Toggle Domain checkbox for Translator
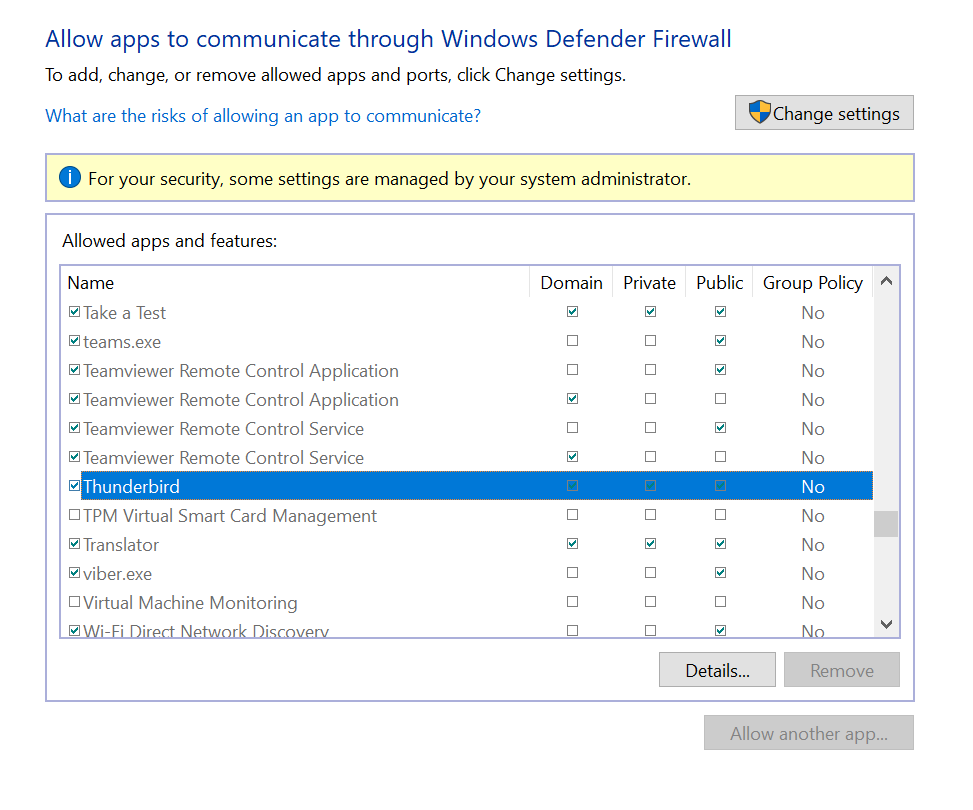 point(572,544)
